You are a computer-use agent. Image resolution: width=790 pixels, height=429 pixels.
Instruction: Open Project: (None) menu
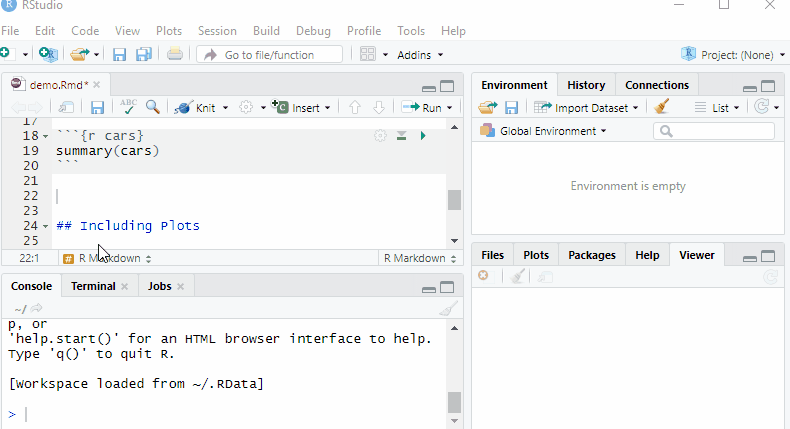tap(733, 54)
